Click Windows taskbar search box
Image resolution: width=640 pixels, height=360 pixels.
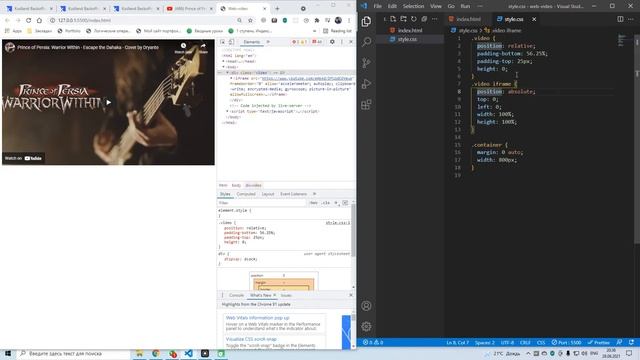[x=73, y=353]
